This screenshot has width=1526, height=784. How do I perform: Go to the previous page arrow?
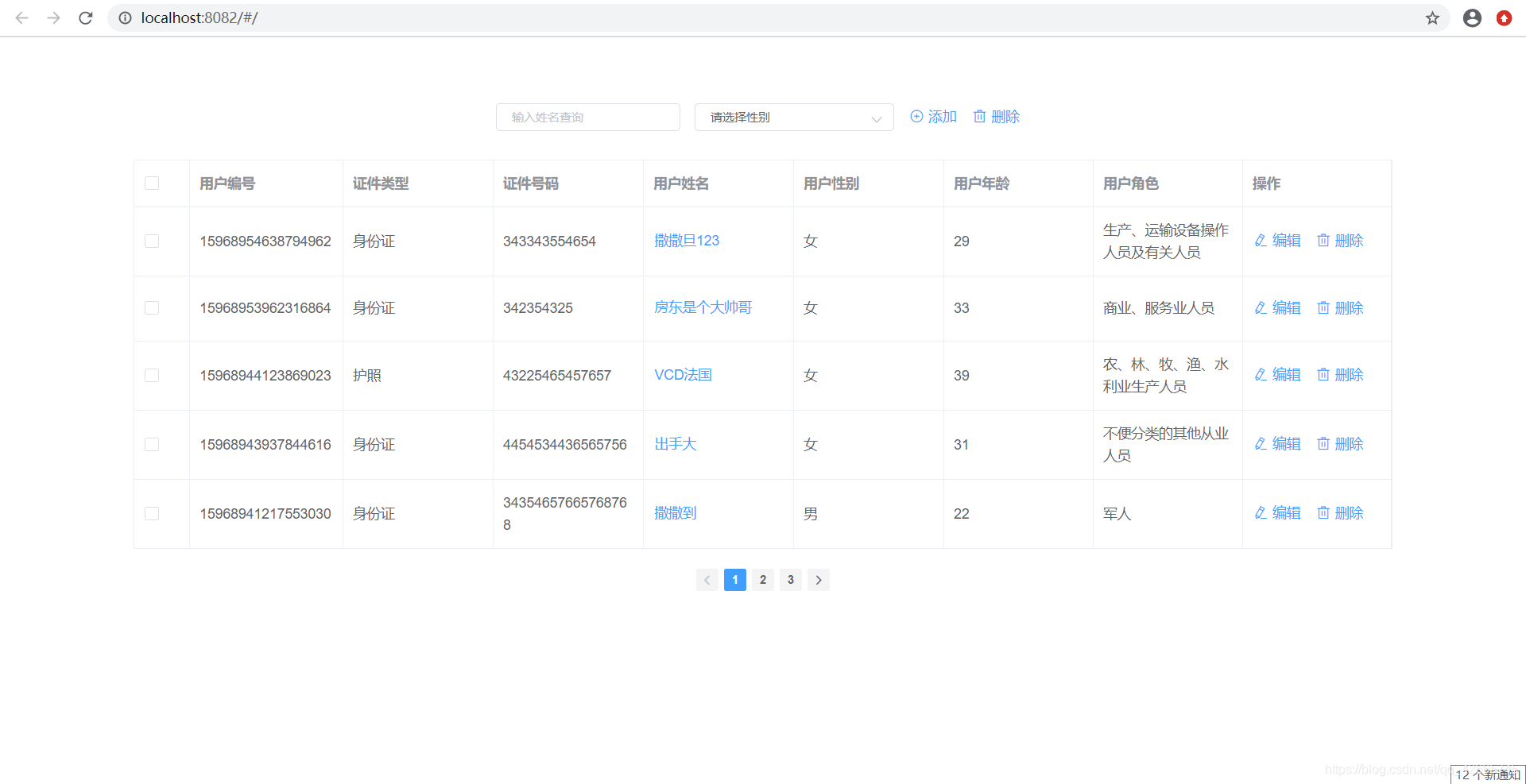(x=707, y=580)
